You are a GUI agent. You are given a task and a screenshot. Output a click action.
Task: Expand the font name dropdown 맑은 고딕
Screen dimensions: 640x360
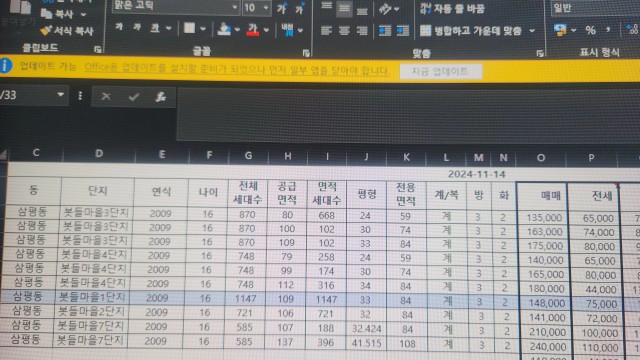tap(235, 7)
